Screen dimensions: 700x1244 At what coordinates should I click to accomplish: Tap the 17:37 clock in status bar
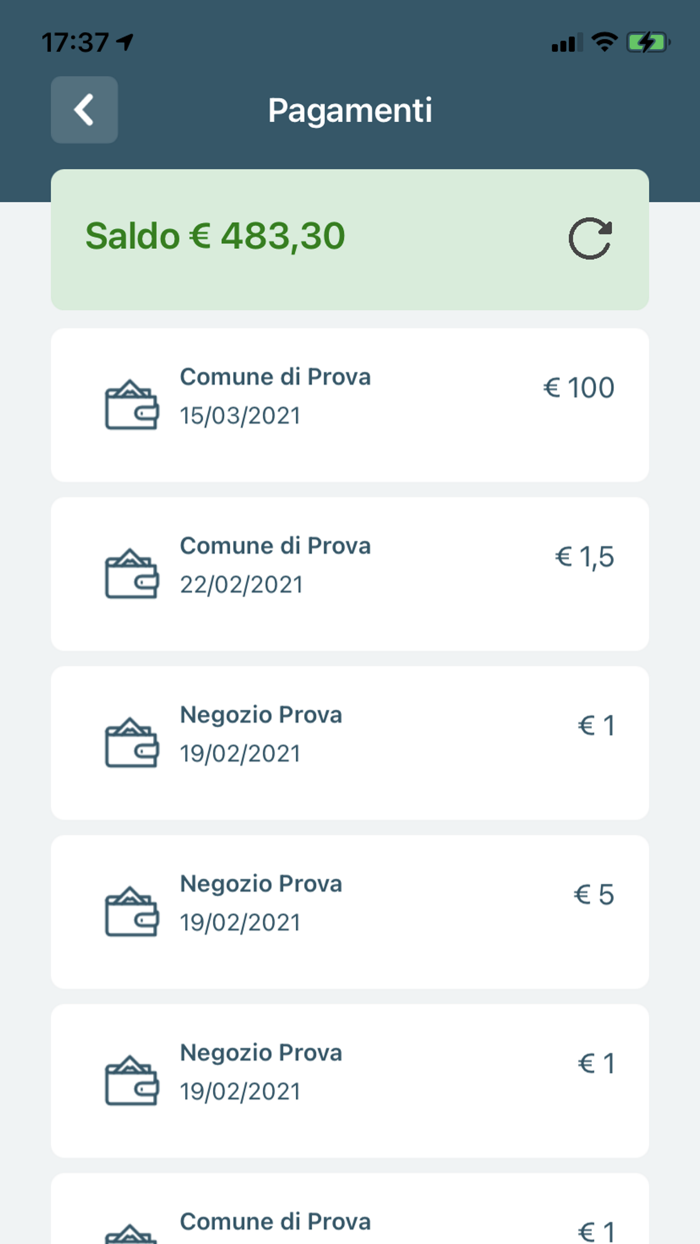tap(75, 42)
